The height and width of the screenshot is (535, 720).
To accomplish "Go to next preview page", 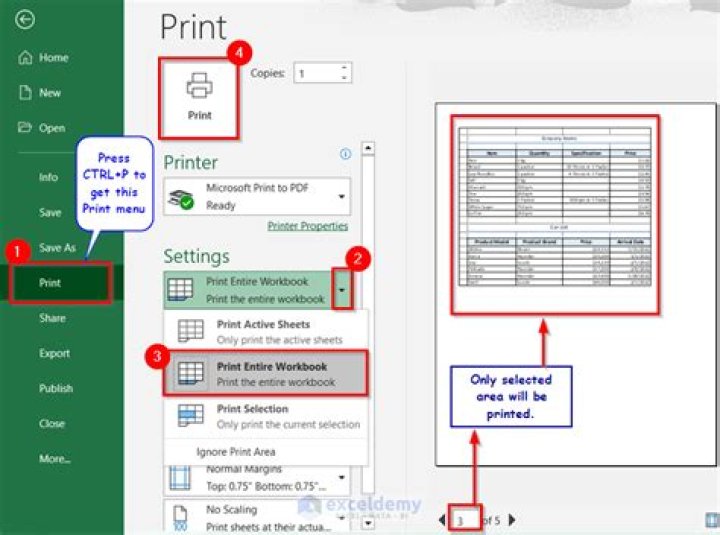I will [x=512, y=520].
